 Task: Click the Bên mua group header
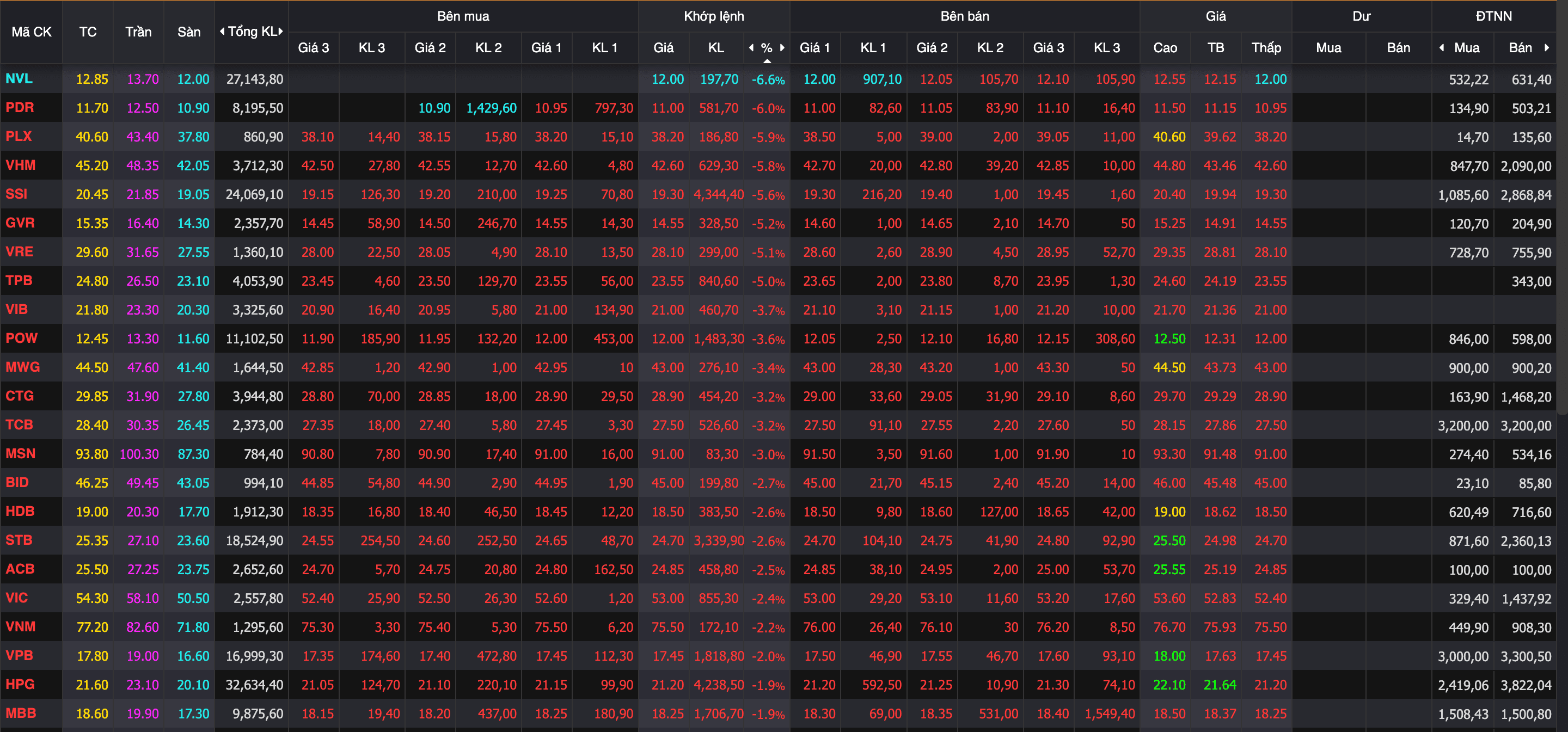[x=463, y=16]
